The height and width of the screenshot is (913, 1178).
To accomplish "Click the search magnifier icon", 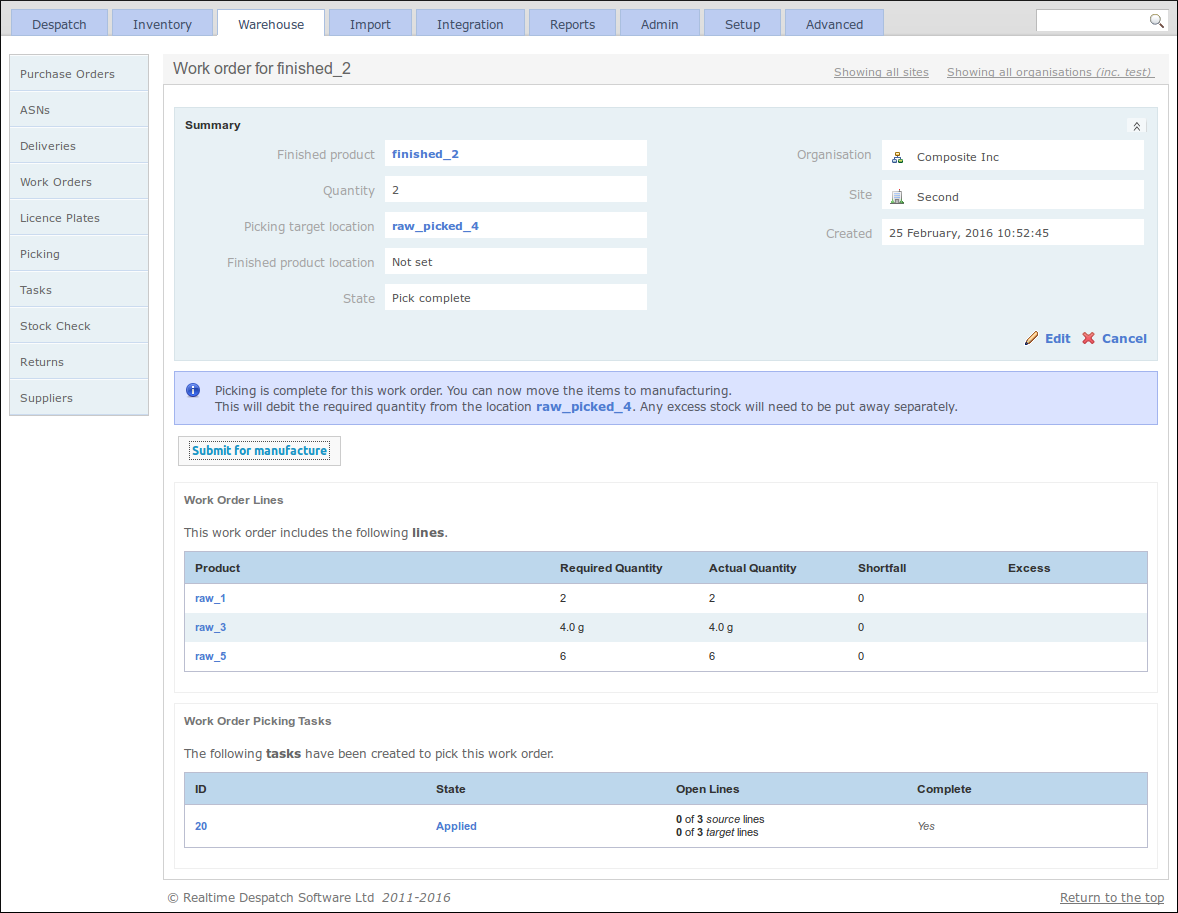I will point(1156,21).
